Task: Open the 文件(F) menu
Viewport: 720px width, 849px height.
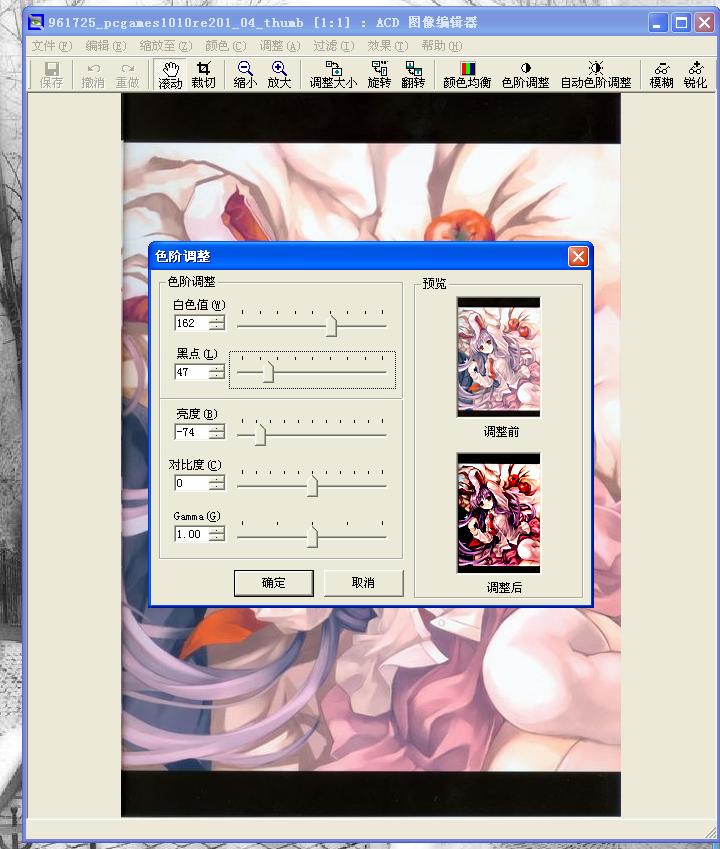Action: (x=51, y=46)
